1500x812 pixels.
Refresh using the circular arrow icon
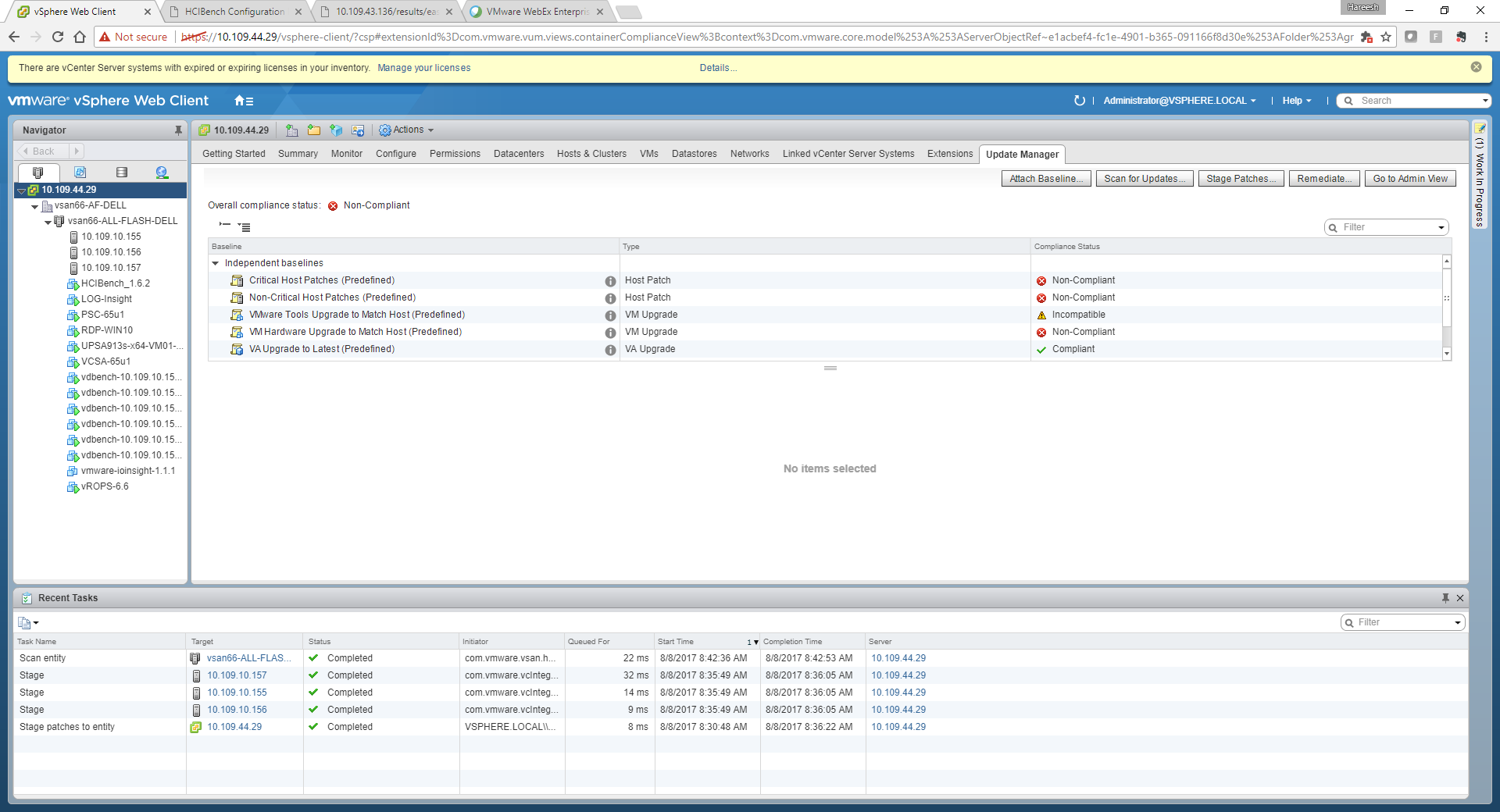[1080, 101]
